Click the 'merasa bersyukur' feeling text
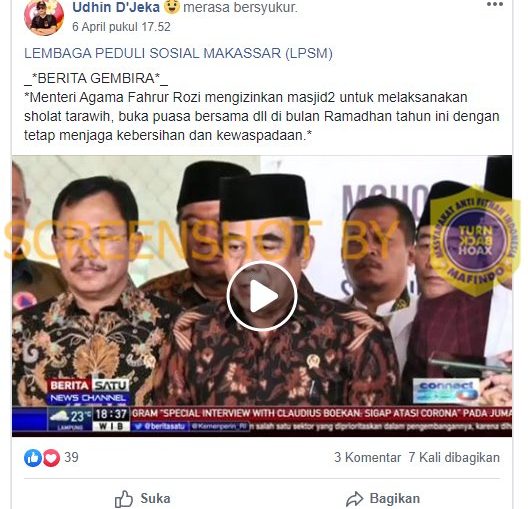 tap(240, 7)
